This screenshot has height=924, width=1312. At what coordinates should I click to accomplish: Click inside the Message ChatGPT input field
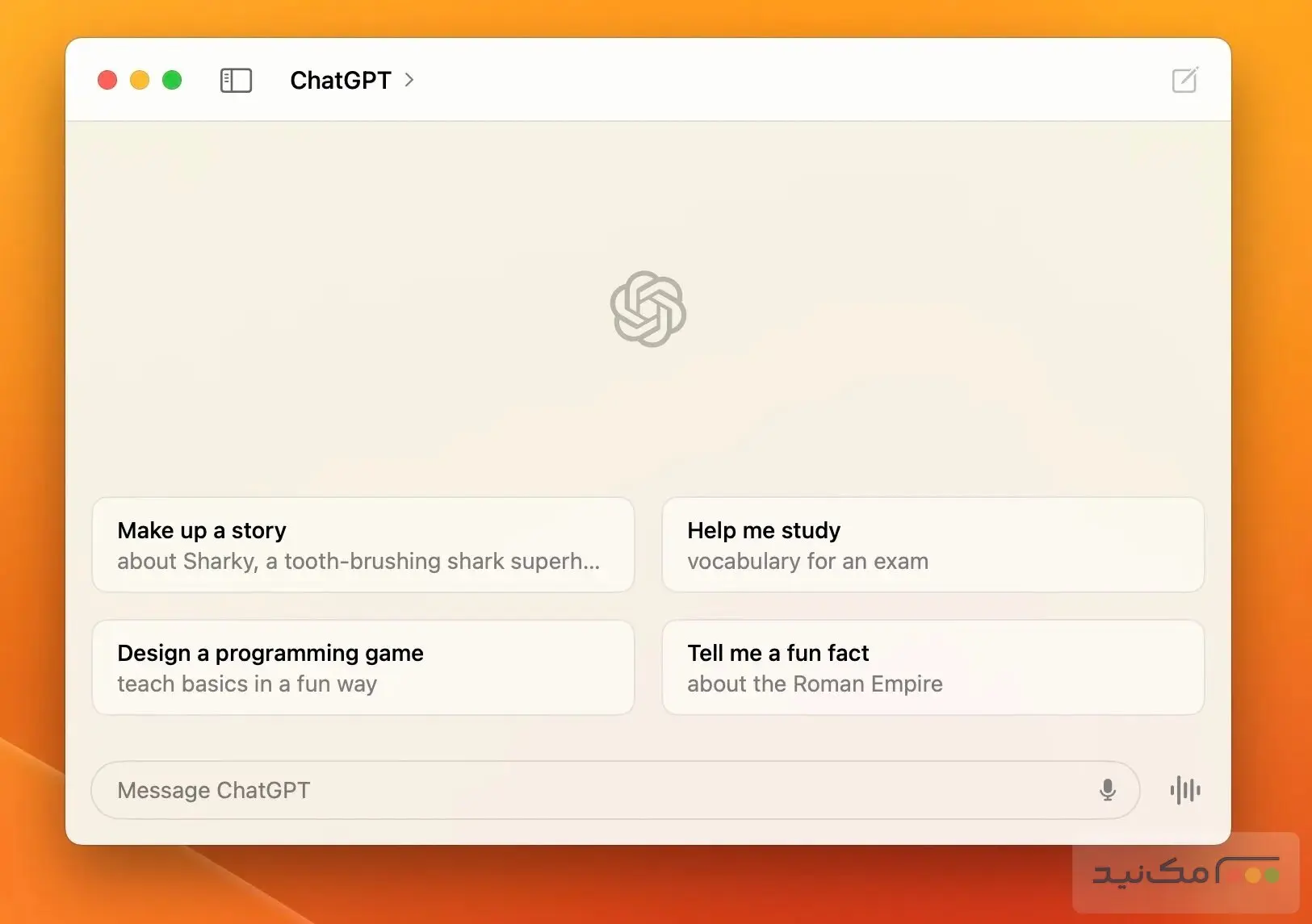tap(565, 790)
